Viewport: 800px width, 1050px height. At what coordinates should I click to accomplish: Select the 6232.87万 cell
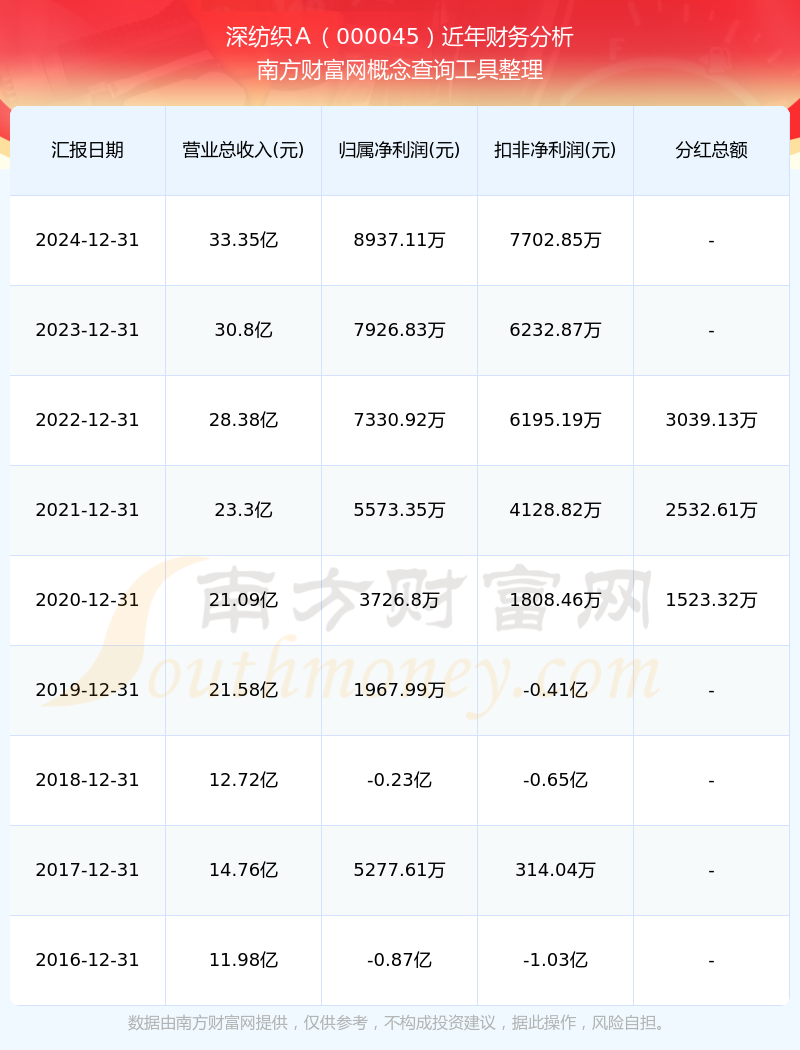[556, 330]
